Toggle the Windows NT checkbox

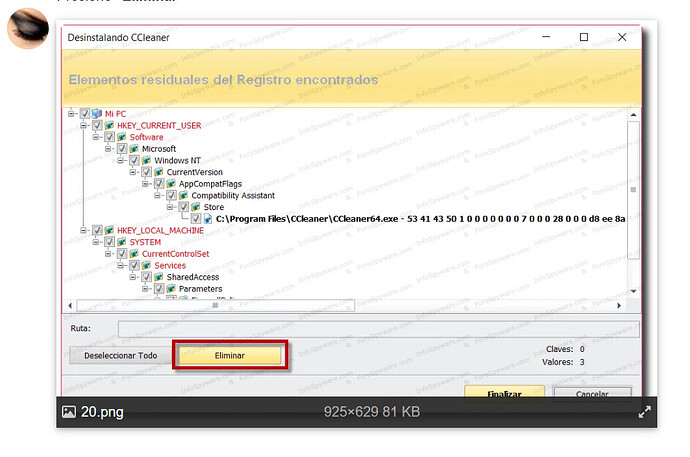coord(134,160)
